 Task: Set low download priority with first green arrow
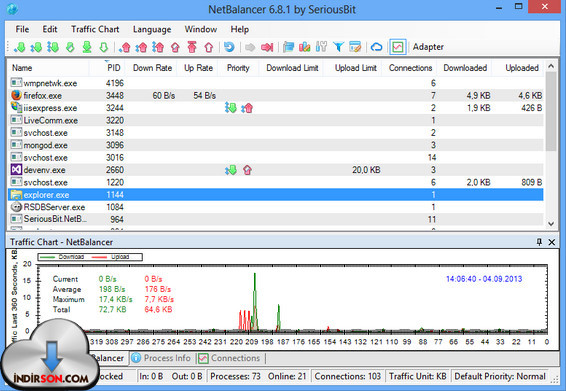point(19,47)
